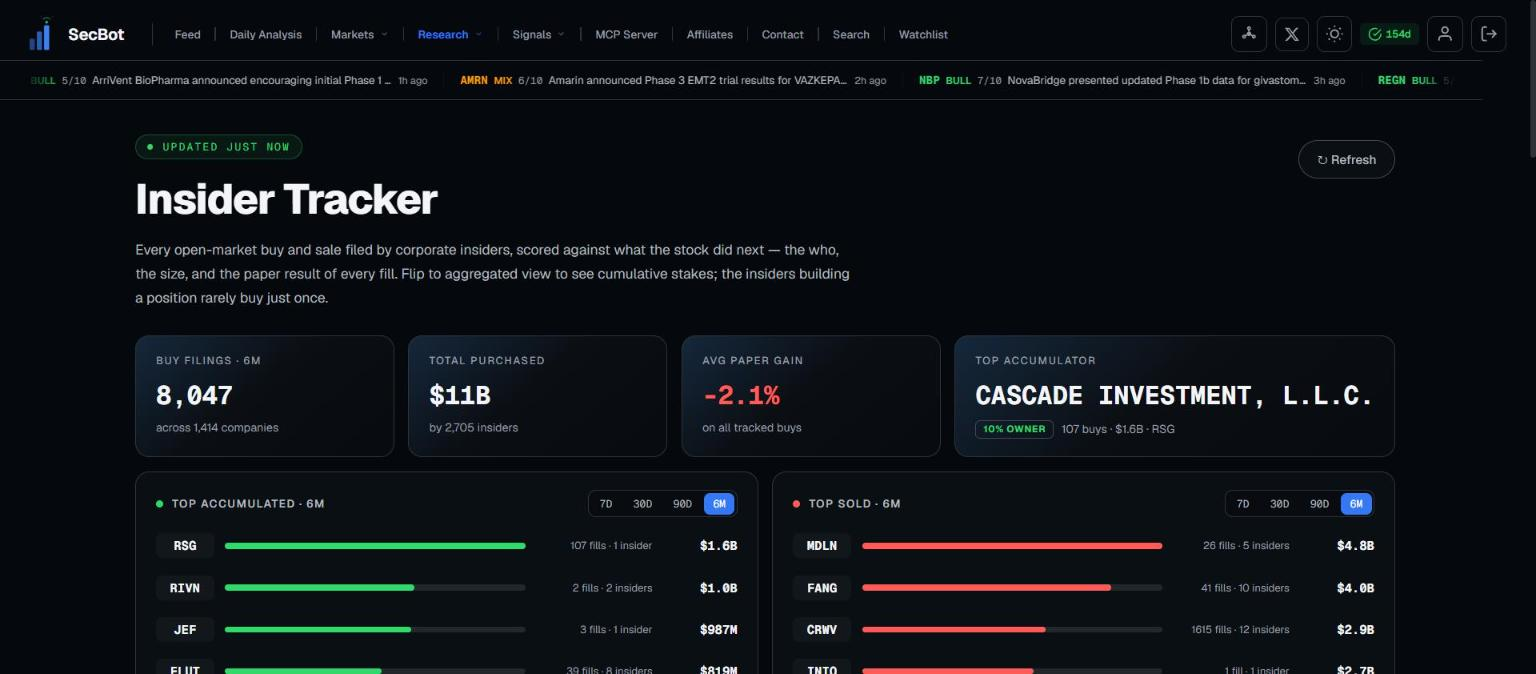Open the NBP NovaBridge ticker headline

1132,80
